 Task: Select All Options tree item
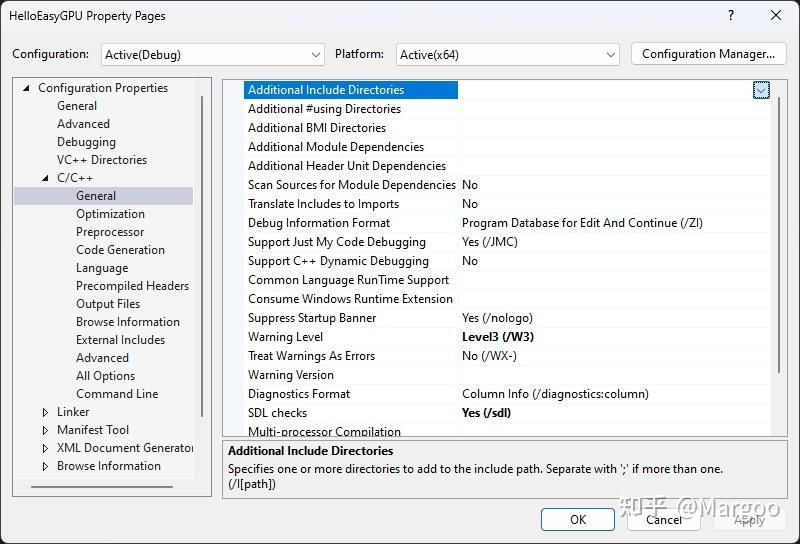pyautogui.click(x=105, y=376)
